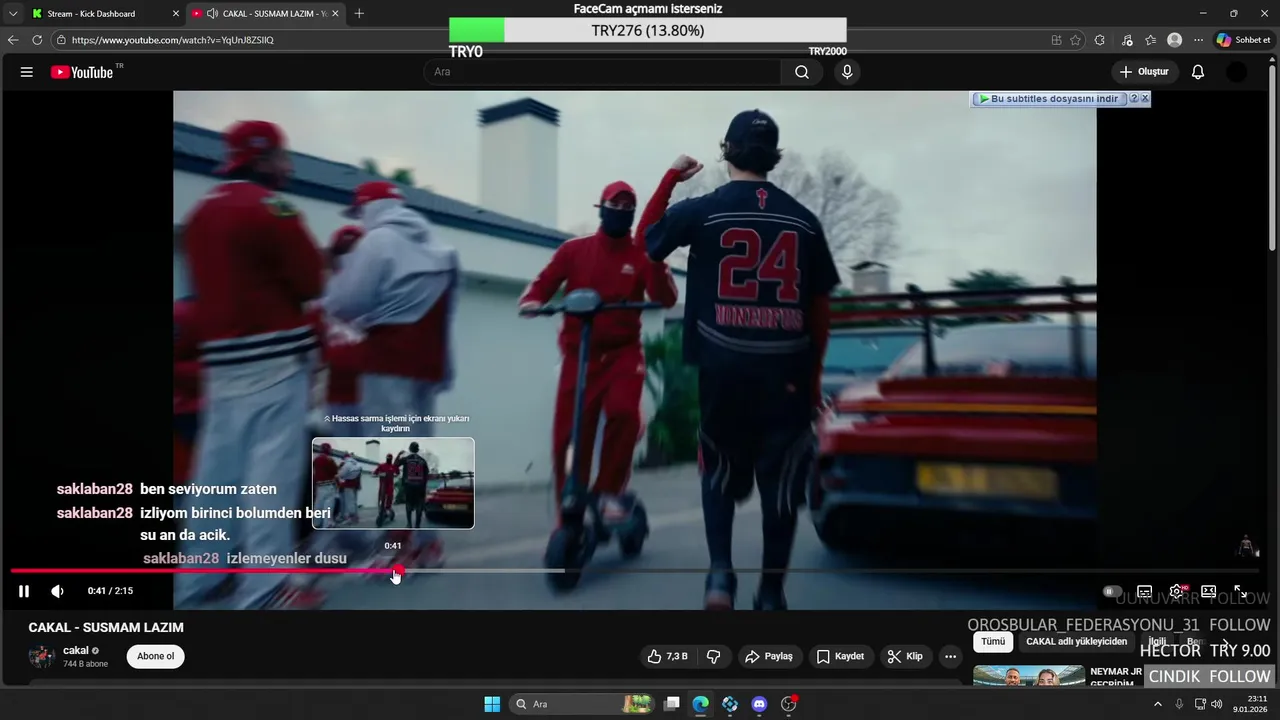Show hidden system tray icons

(x=1158, y=704)
